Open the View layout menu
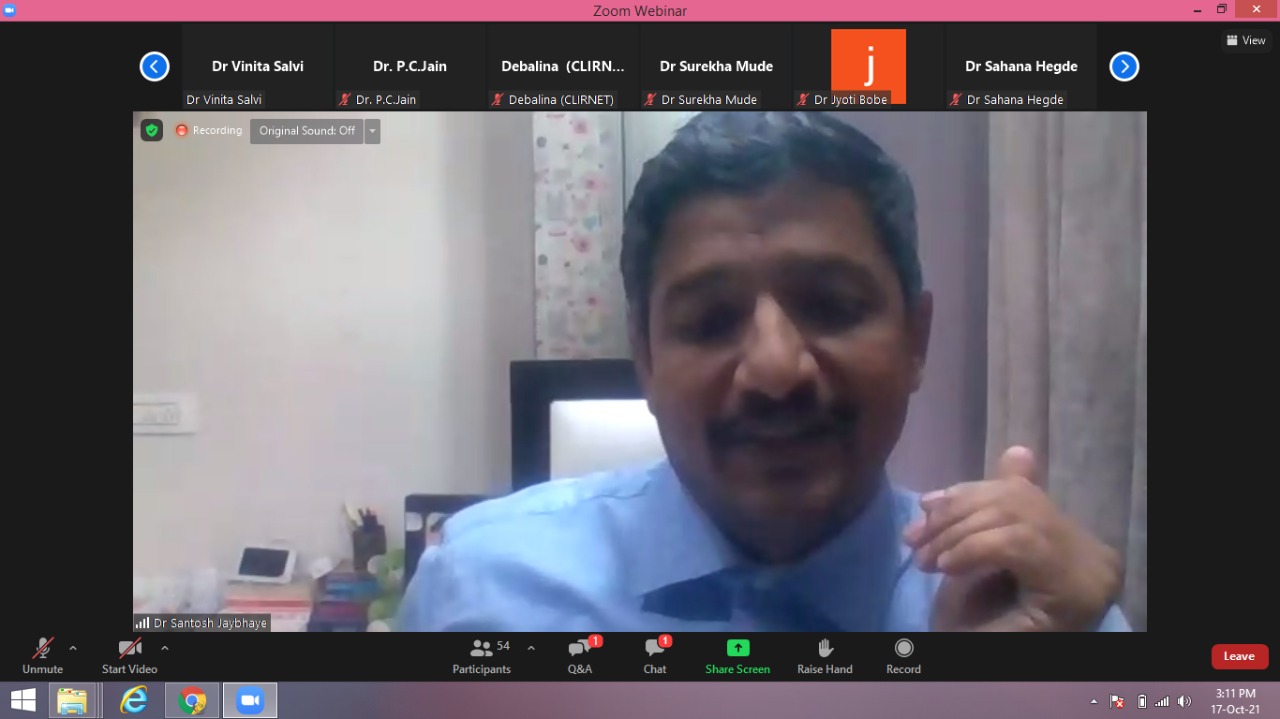The height and width of the screenshot is (719, 1280). (1246, 41)
